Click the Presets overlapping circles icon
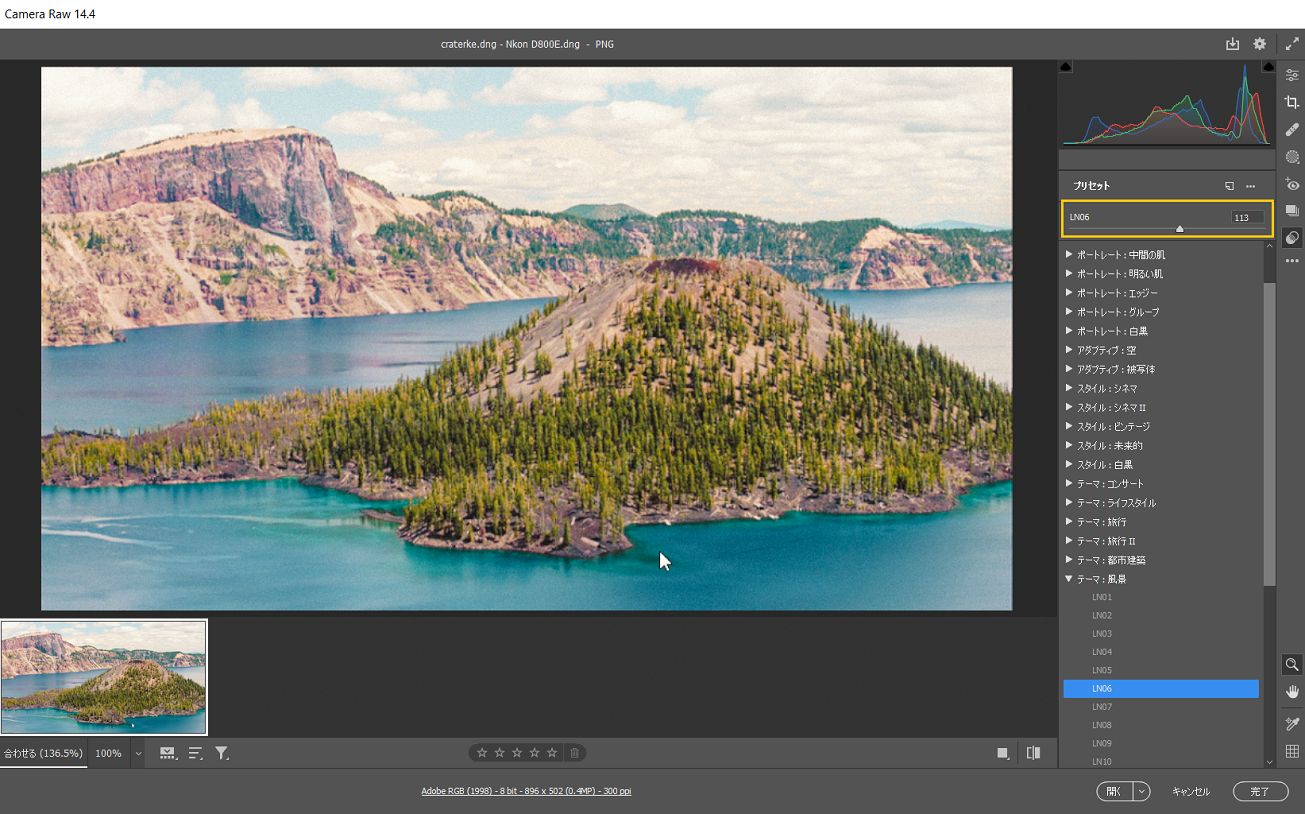This screenshot has width=1305, height=814. 1292,238
